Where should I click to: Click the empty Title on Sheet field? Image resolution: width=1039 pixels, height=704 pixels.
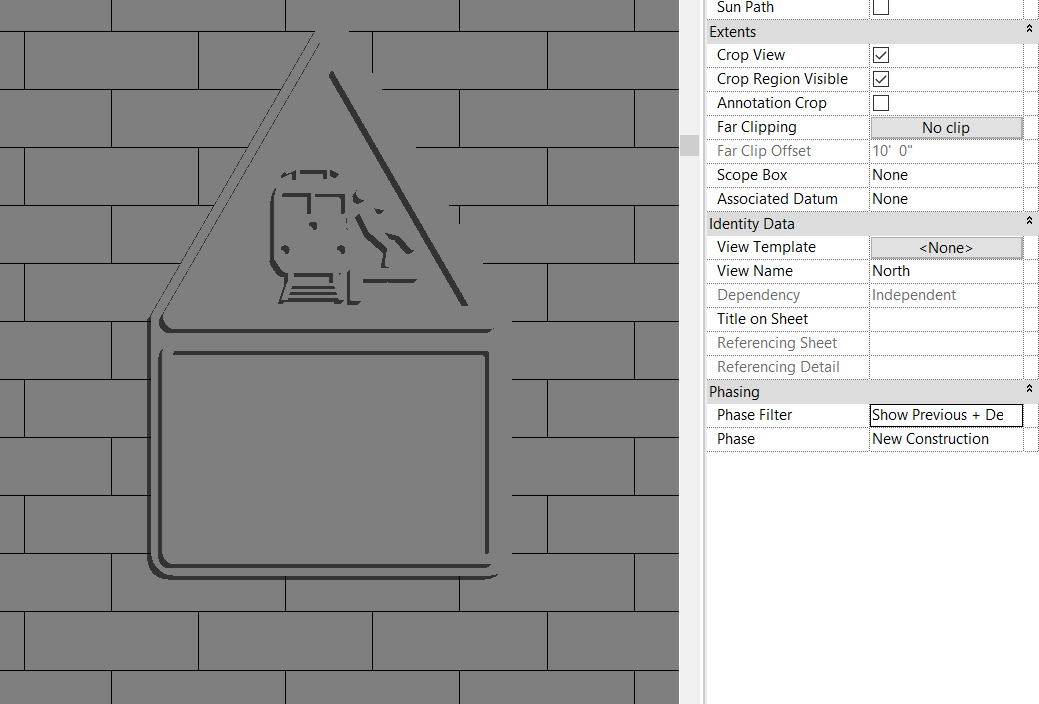point(945,318)
